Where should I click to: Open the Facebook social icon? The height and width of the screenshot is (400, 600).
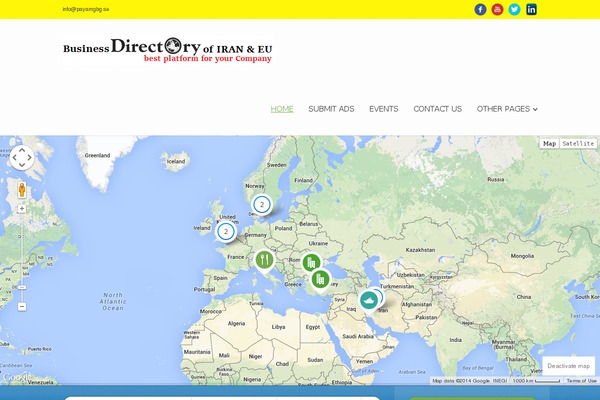(x=480, y=9)
